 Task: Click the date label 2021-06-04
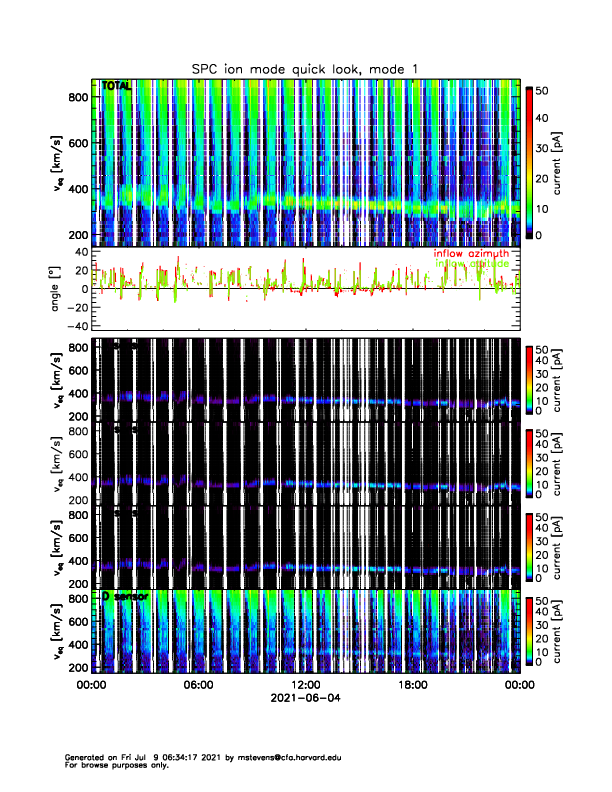[x=306, y=699]
